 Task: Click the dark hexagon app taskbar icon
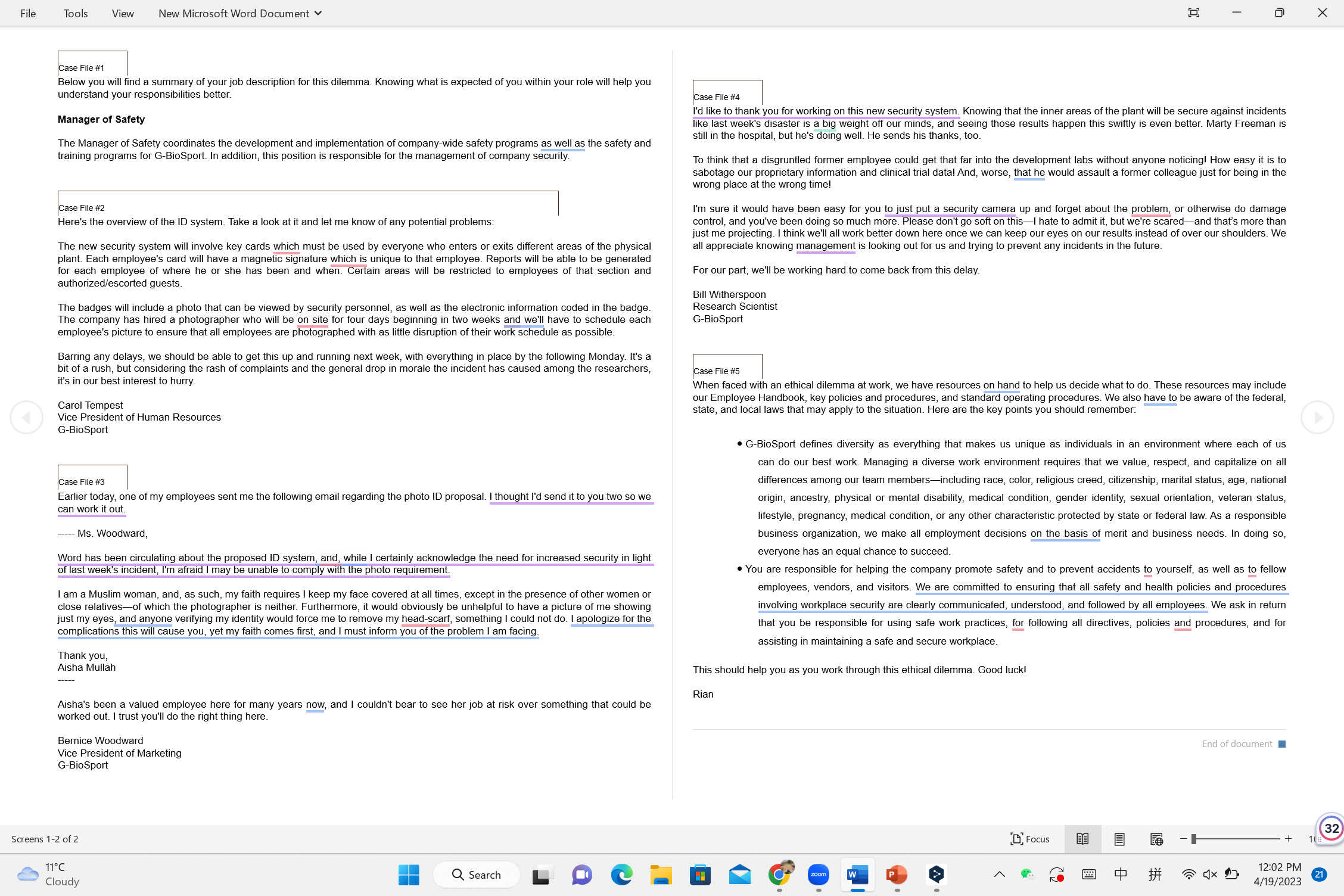click(937, 875)
